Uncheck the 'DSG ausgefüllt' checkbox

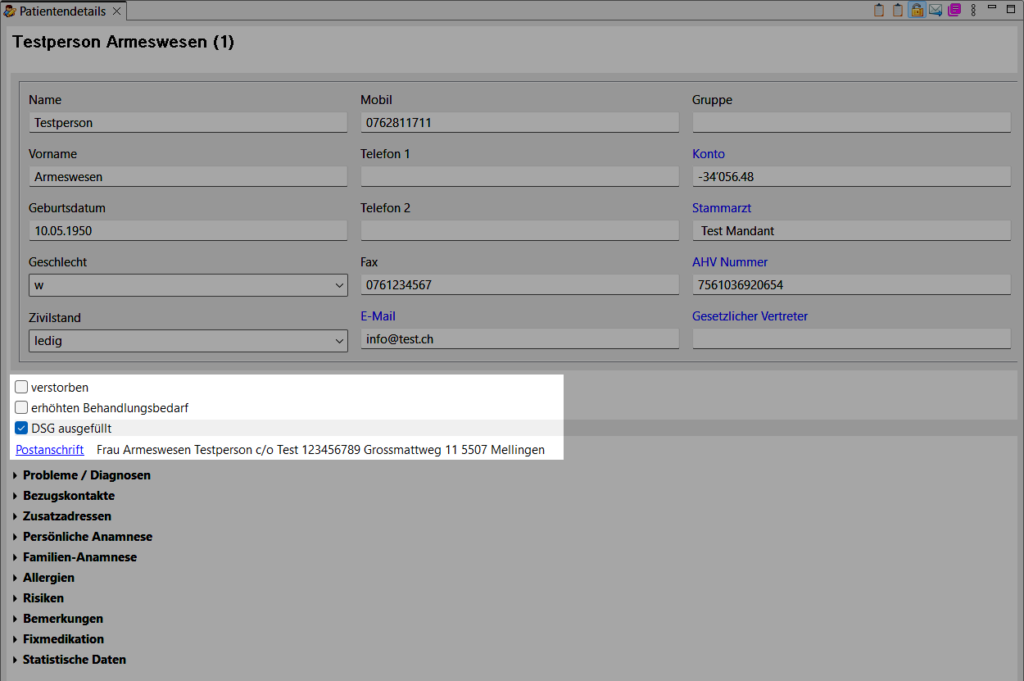(21, 429)
